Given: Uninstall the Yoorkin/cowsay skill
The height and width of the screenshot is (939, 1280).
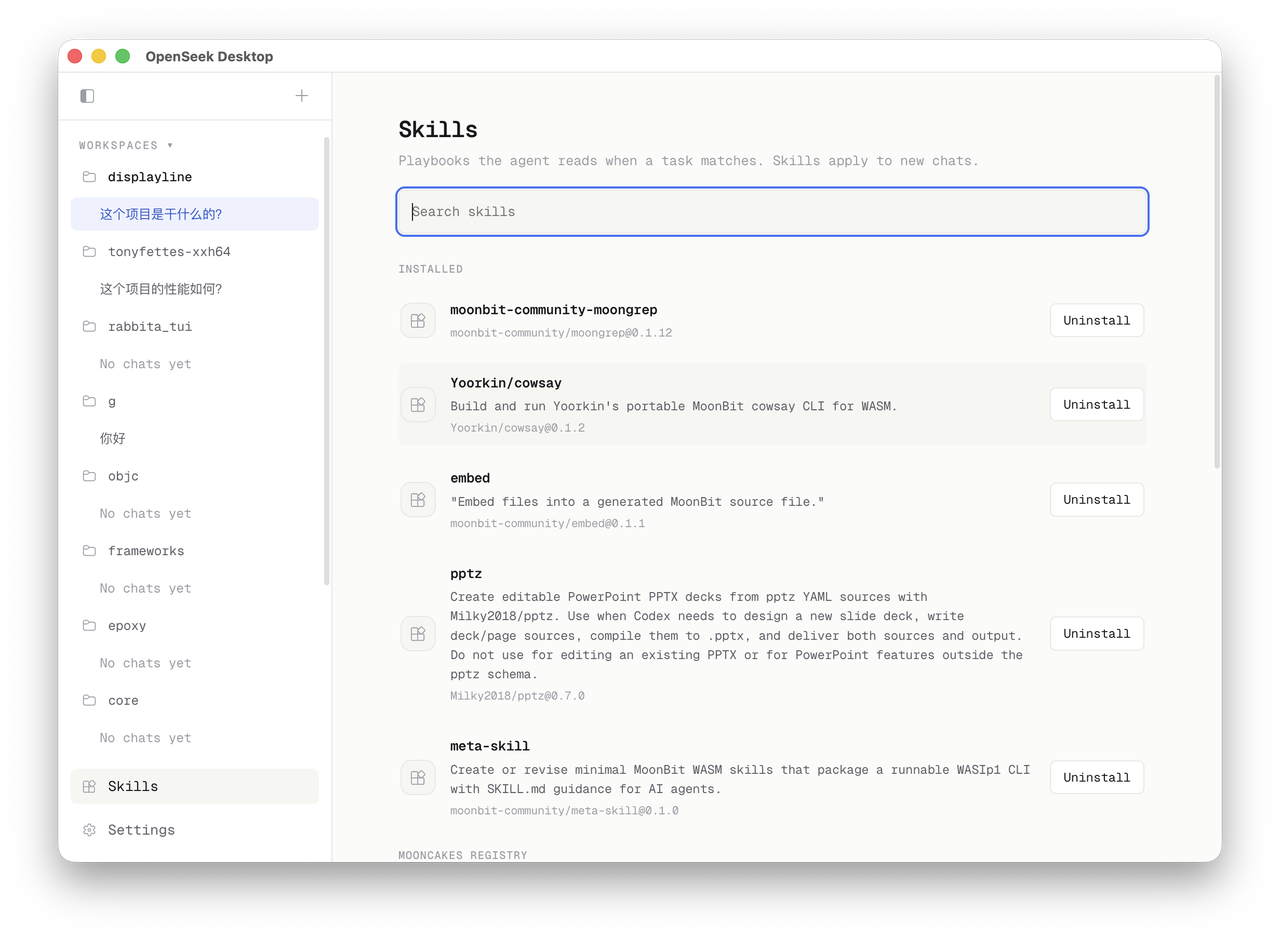Looking at the screenshot, I should click(1097, 405).
